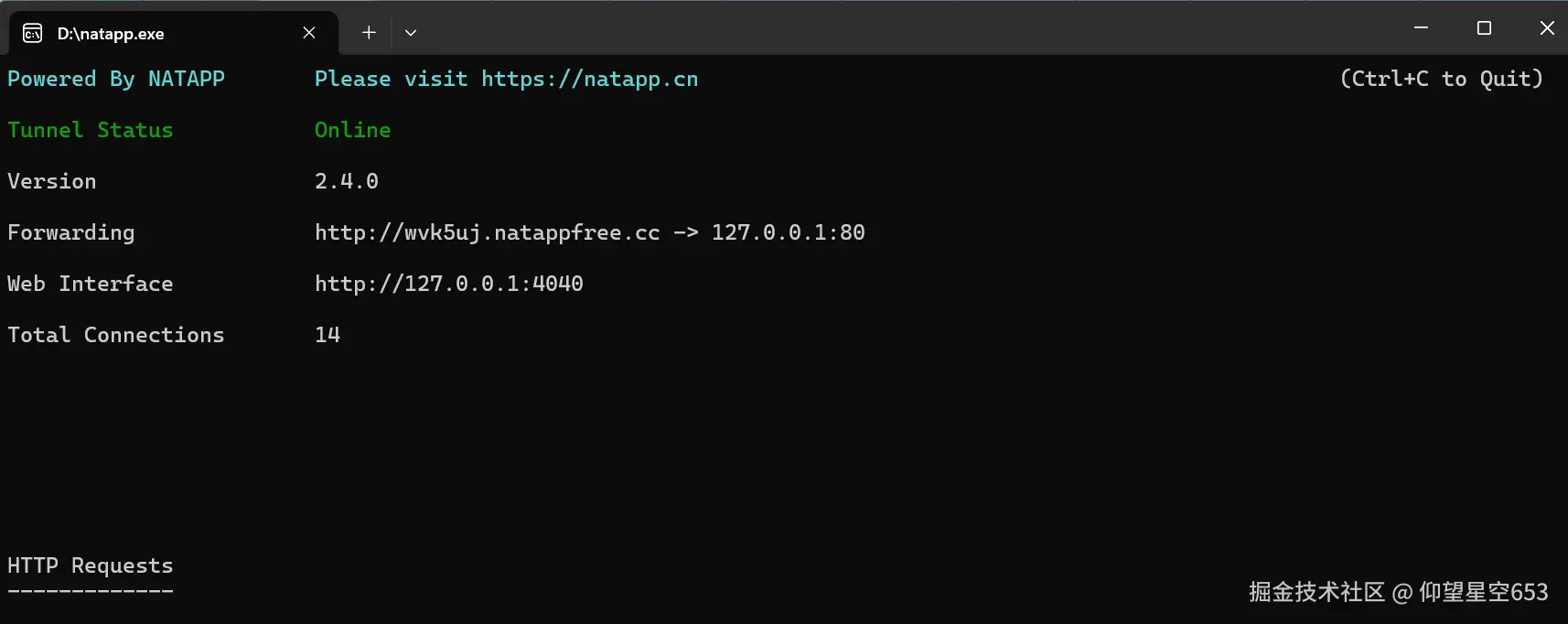1568x624 pixels.
Task: Click the web interface URL 127.0.0.1:4040
Action: point(448,285)
